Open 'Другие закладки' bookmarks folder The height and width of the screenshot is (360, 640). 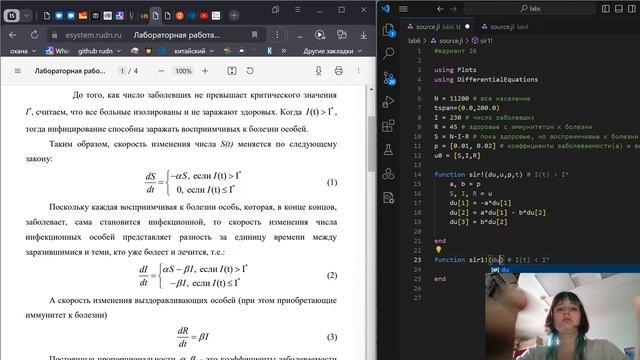[x=332, y=51]
